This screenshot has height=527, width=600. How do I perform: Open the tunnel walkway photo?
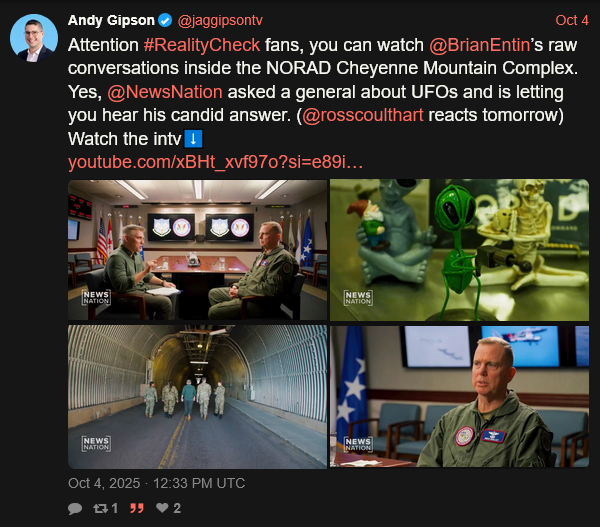(x=197, y=397)
